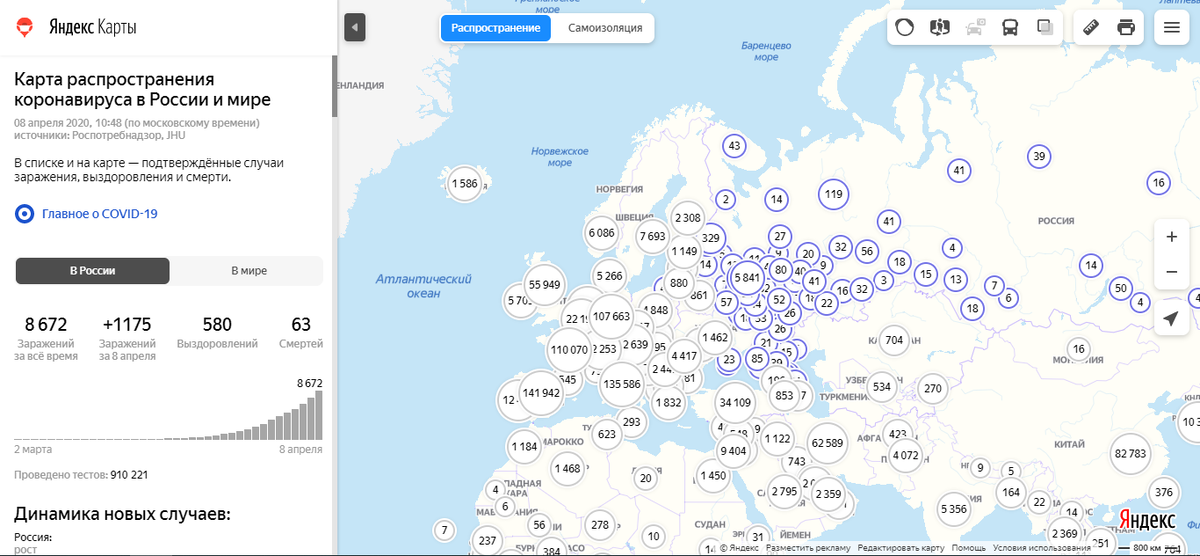Click the 1 832 marker in Greece
The height and width of the screenshot is (556, 1200).
tap(668, 402)
